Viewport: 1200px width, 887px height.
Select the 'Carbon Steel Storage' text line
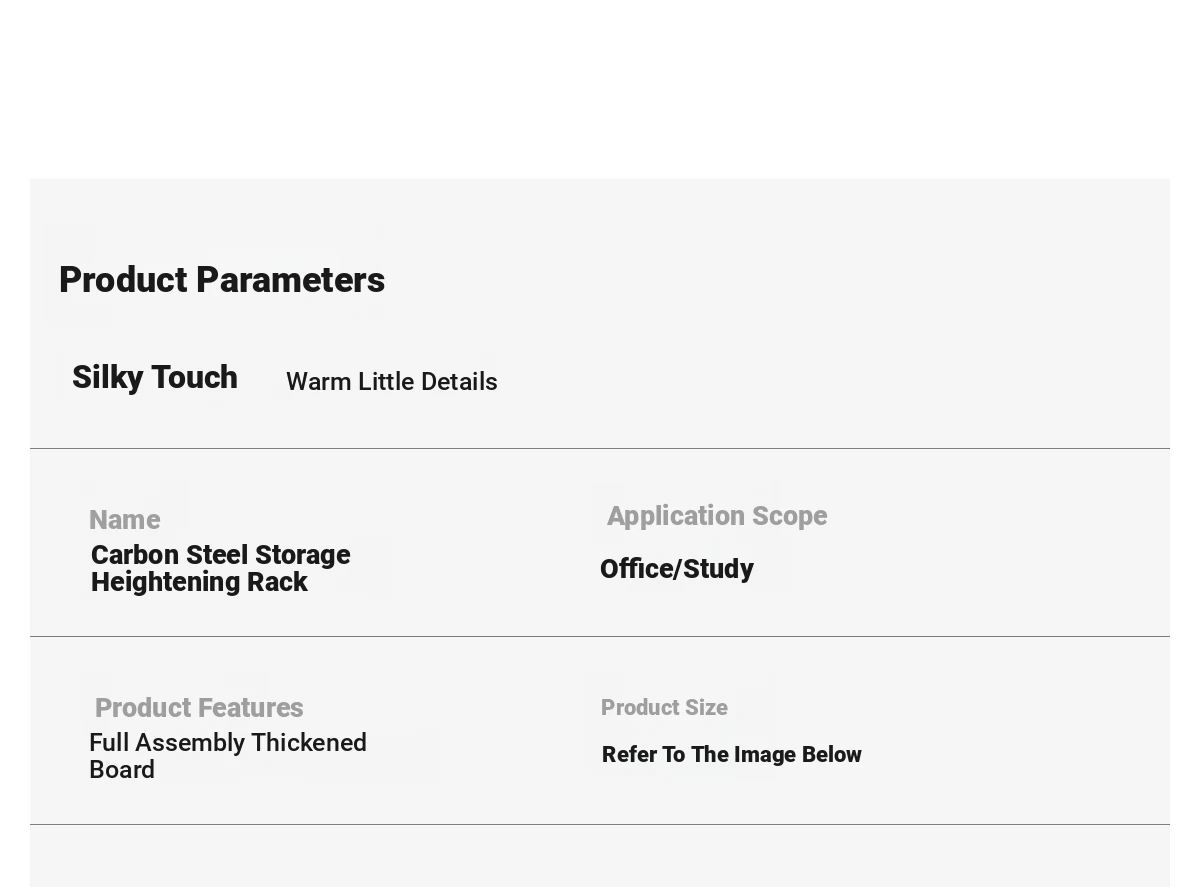coord(220,555)
